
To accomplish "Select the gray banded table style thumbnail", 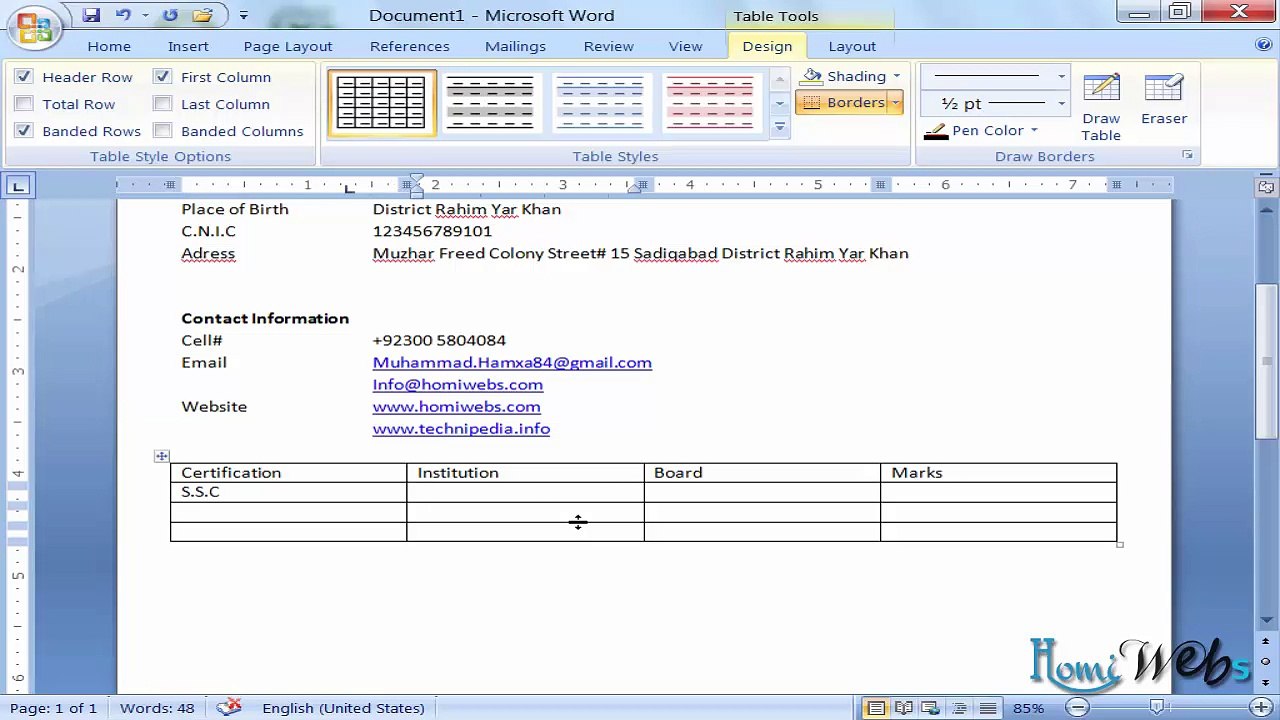I will pyautogui.click(x=489, y=102).
